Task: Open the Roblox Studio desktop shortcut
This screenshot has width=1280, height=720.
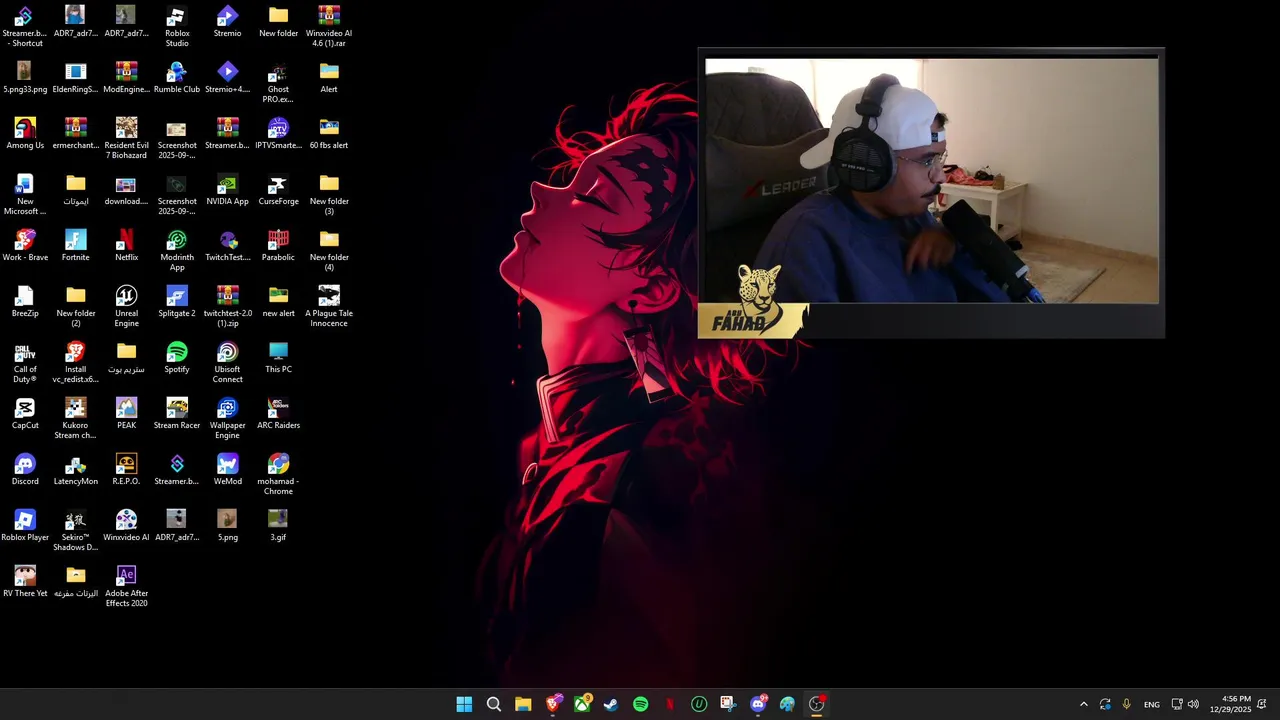Action: [x=177, y=26]
